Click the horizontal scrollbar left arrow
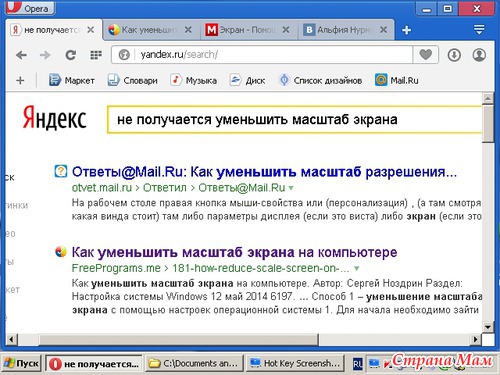Image resolution: width=500 pixels, height=375 pixels. pyautogui.click(x=11, y=340)
